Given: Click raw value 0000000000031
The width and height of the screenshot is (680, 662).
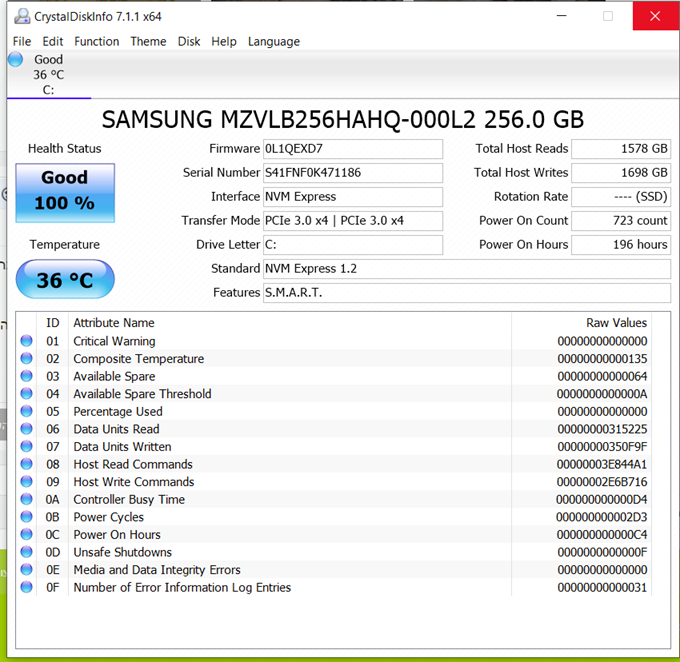Looking at the screenshot, I should pyautogui.click(x=602, y=587).
